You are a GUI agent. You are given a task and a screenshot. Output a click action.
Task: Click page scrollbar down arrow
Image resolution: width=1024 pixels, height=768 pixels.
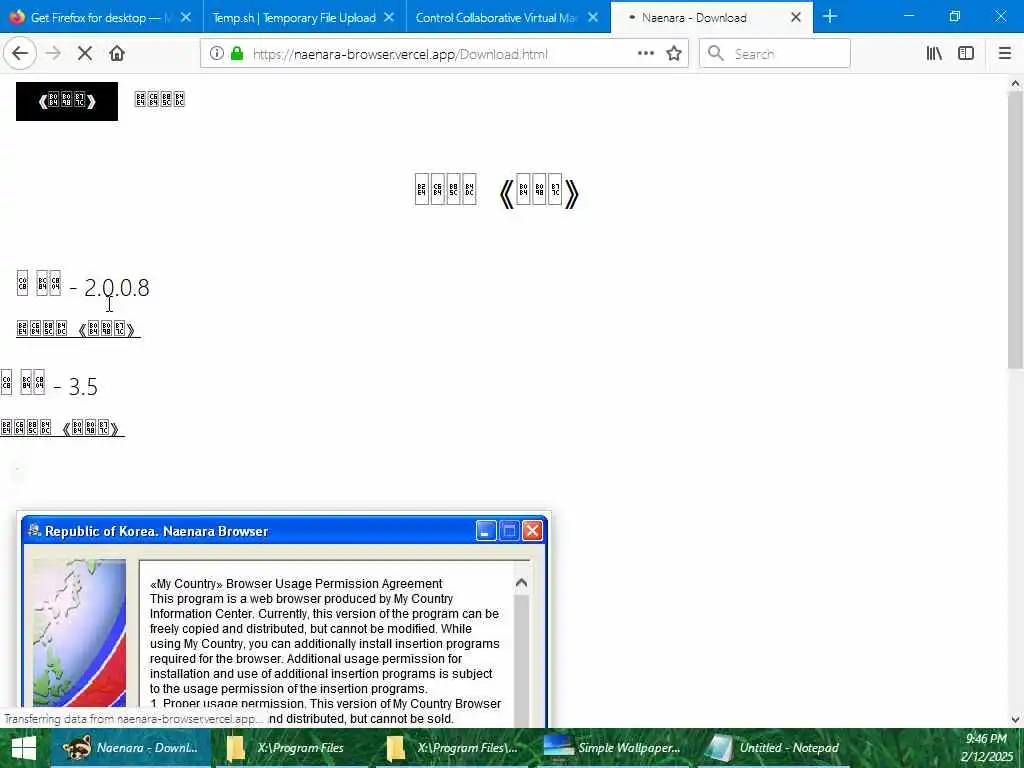1016,720
